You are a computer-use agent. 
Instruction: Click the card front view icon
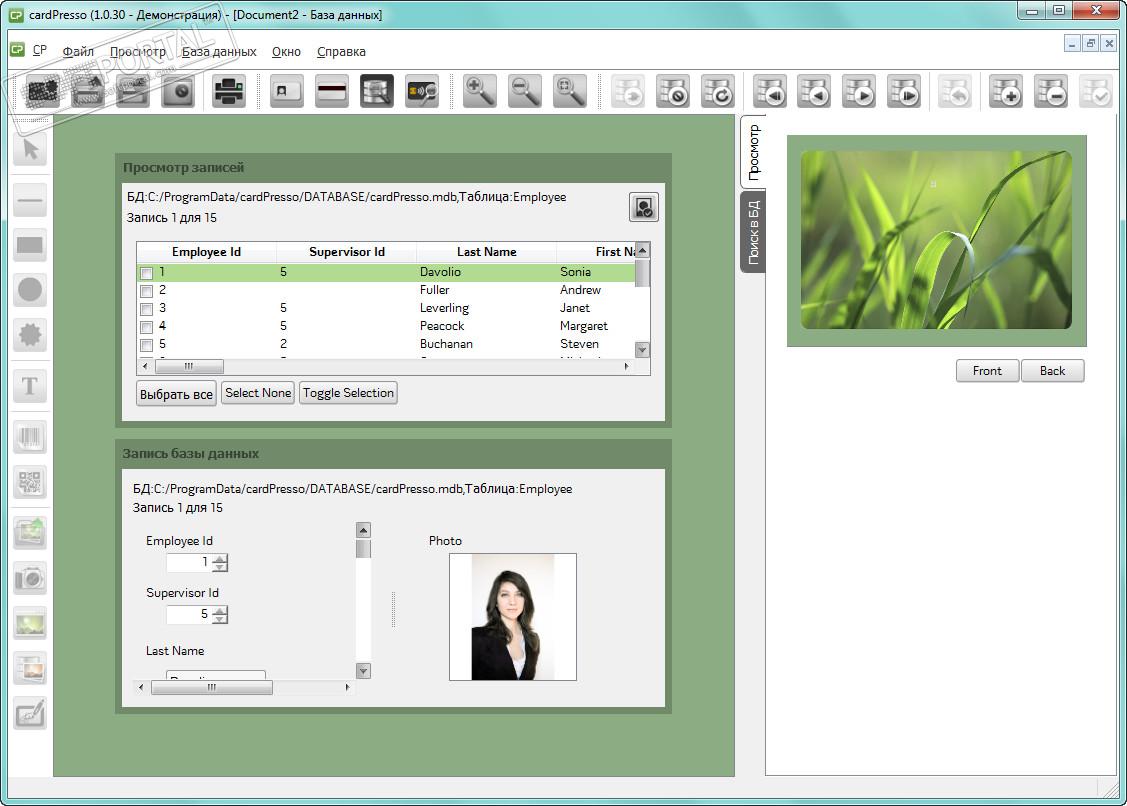coord(286,91)
